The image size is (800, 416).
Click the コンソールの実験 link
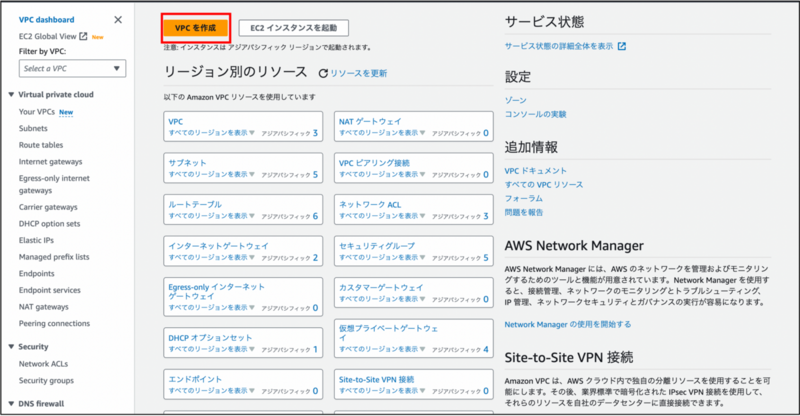tap(535, 114)
